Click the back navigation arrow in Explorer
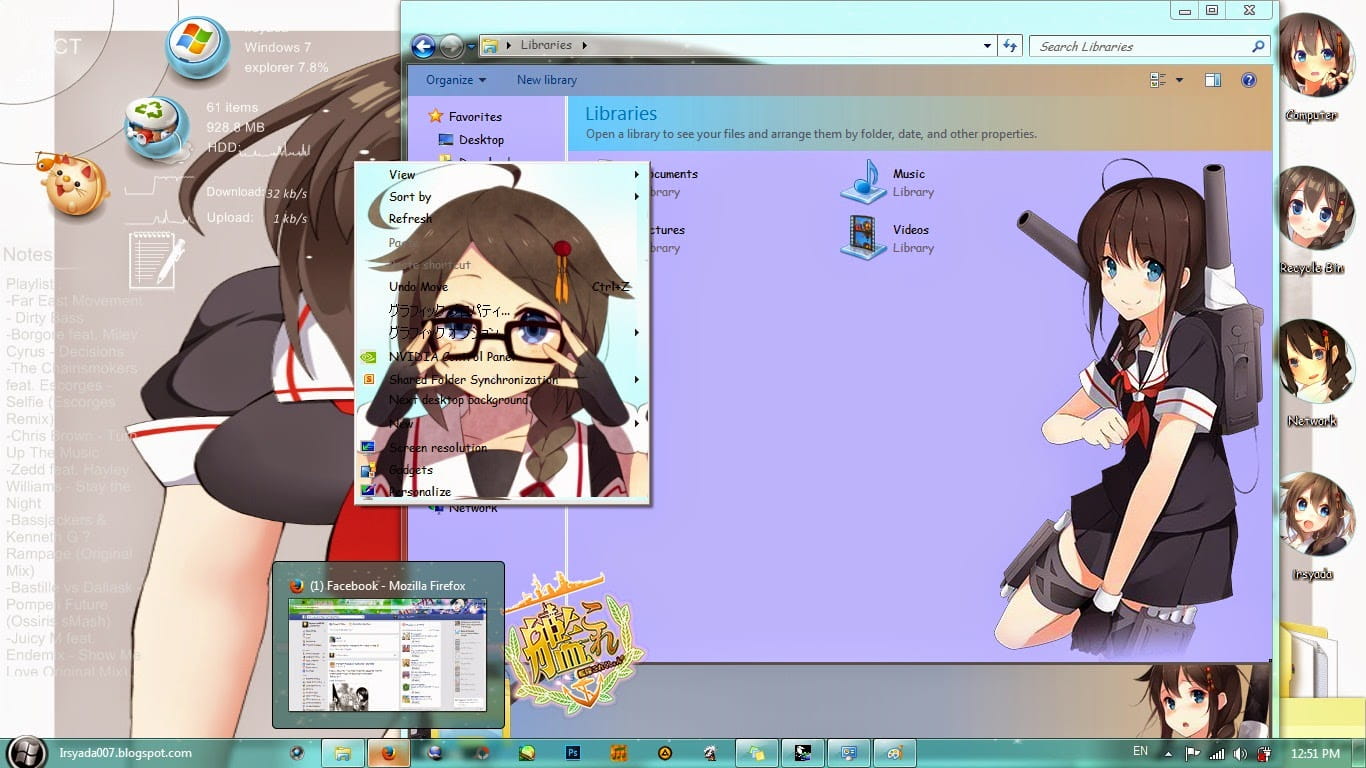Image resolution: width=1366 pixels, height=768 pixels. pos(423,46)
